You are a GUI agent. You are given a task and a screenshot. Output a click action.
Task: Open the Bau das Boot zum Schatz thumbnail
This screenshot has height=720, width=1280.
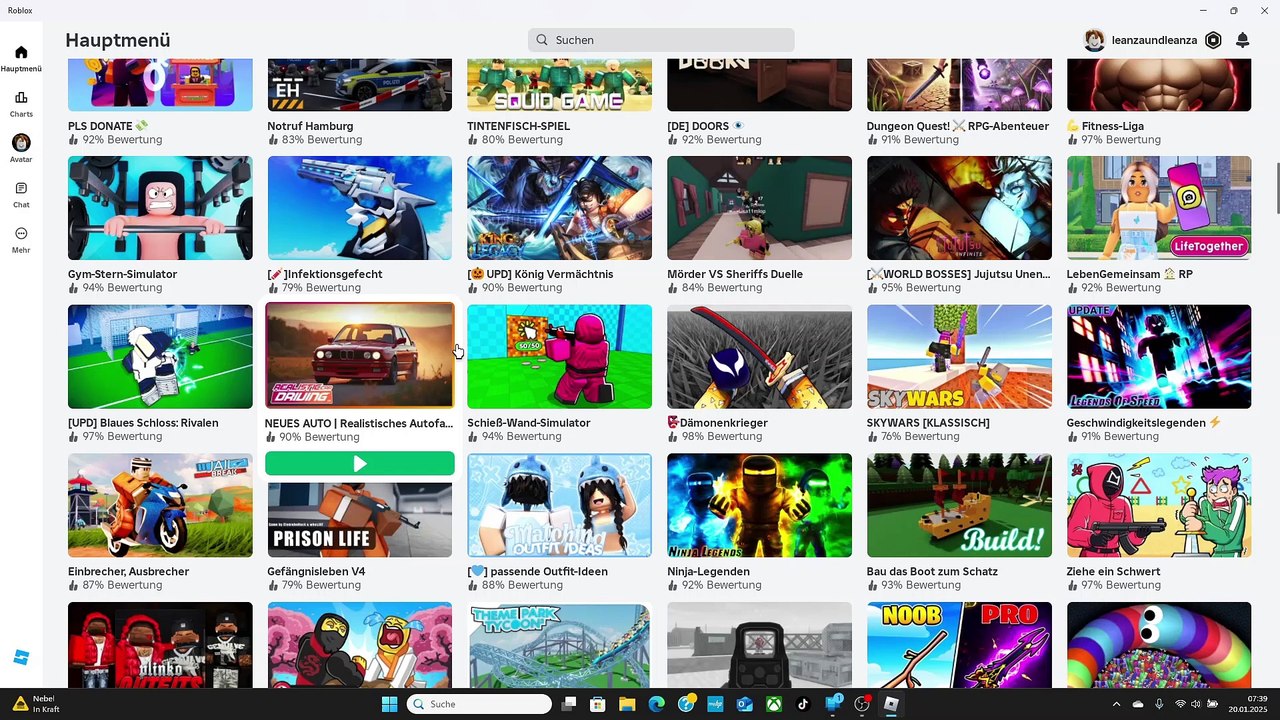pos(959,505)
